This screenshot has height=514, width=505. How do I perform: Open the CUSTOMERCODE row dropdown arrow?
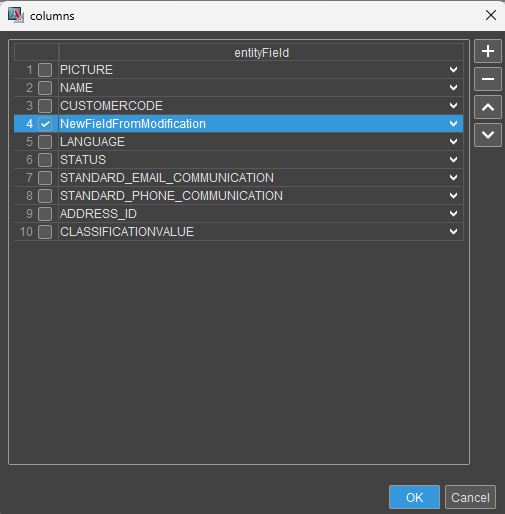tap(453, 106)
